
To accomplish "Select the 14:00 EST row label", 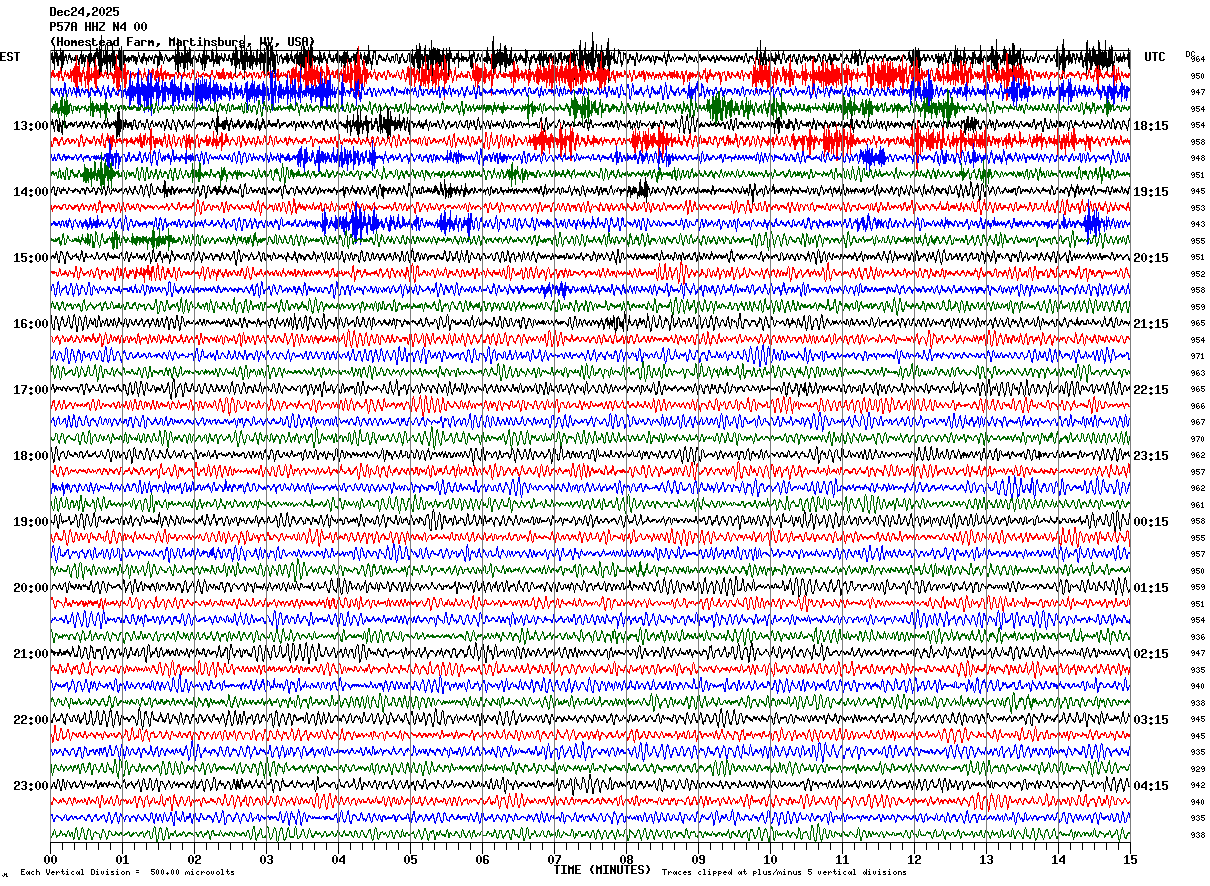I will [31, 191].
